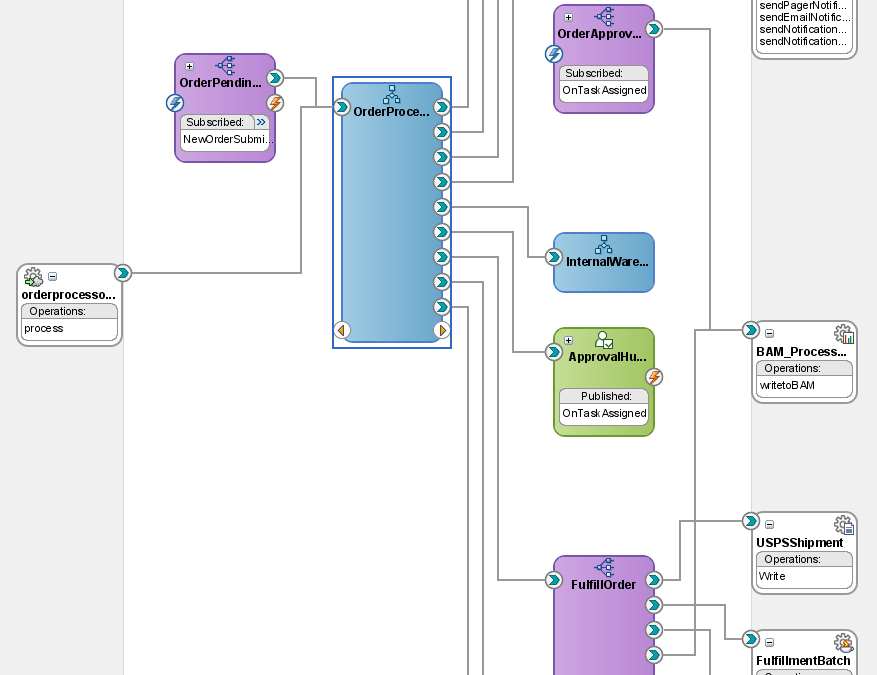Click OrderProcessor inbound service arrow port

coord(342,107)
